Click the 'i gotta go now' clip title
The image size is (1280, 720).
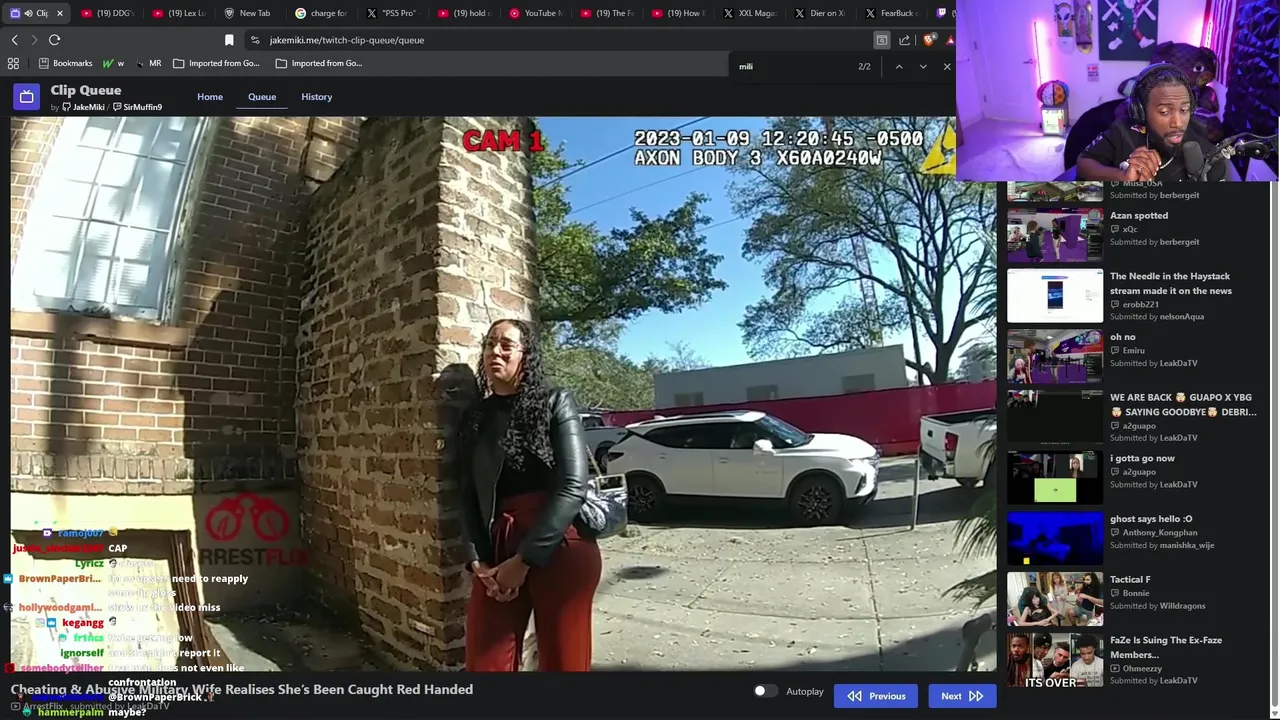point(1142,458)
